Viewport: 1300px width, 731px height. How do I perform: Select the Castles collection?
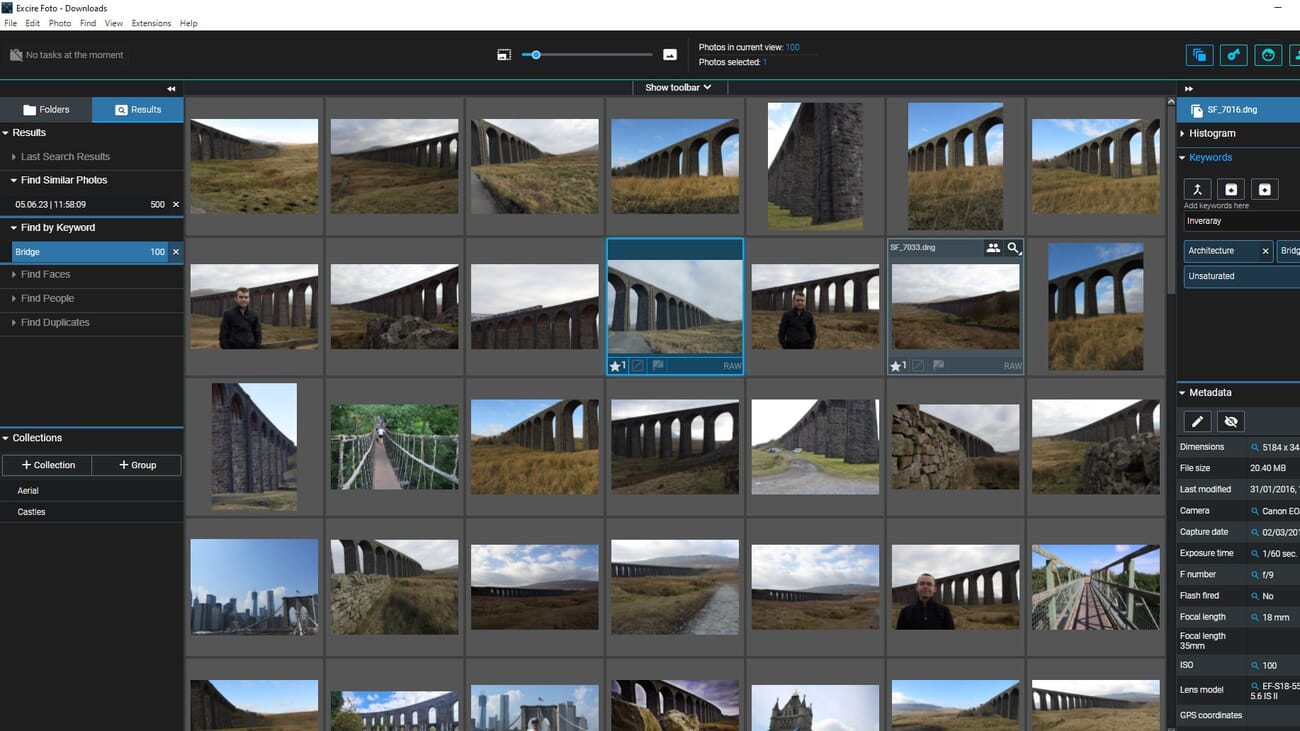(x=31, y=511)
